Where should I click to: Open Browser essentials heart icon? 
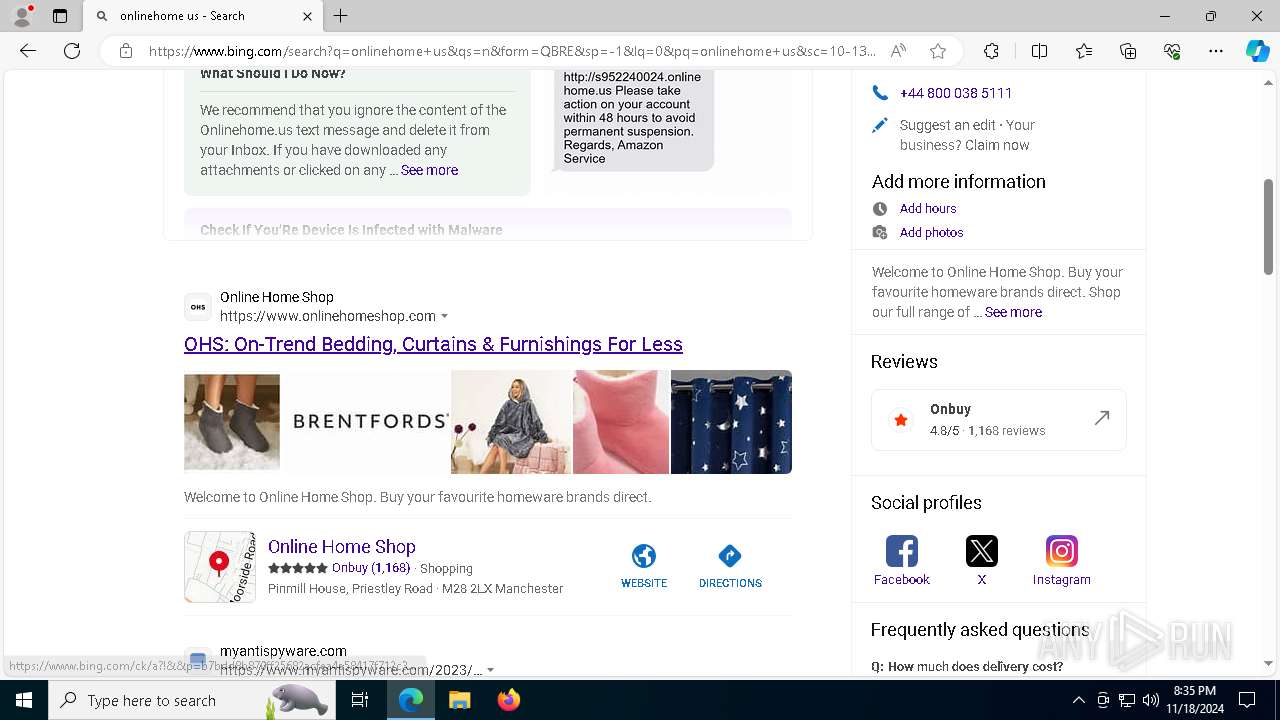(1172, 51)
